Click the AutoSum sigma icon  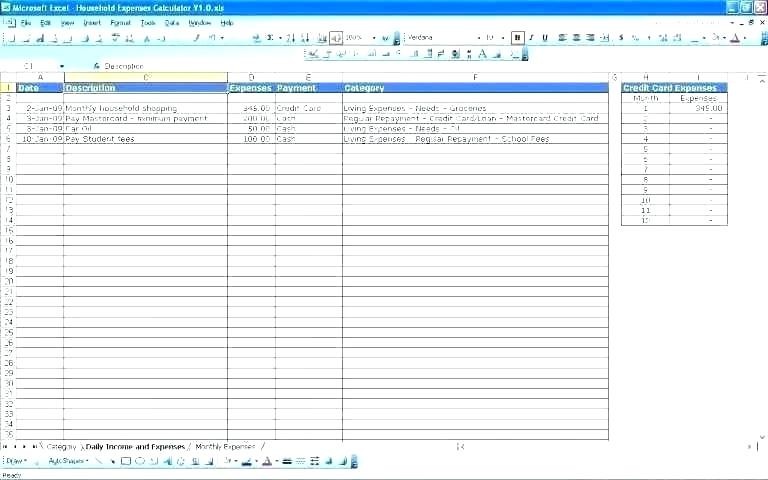pos(270,38)
